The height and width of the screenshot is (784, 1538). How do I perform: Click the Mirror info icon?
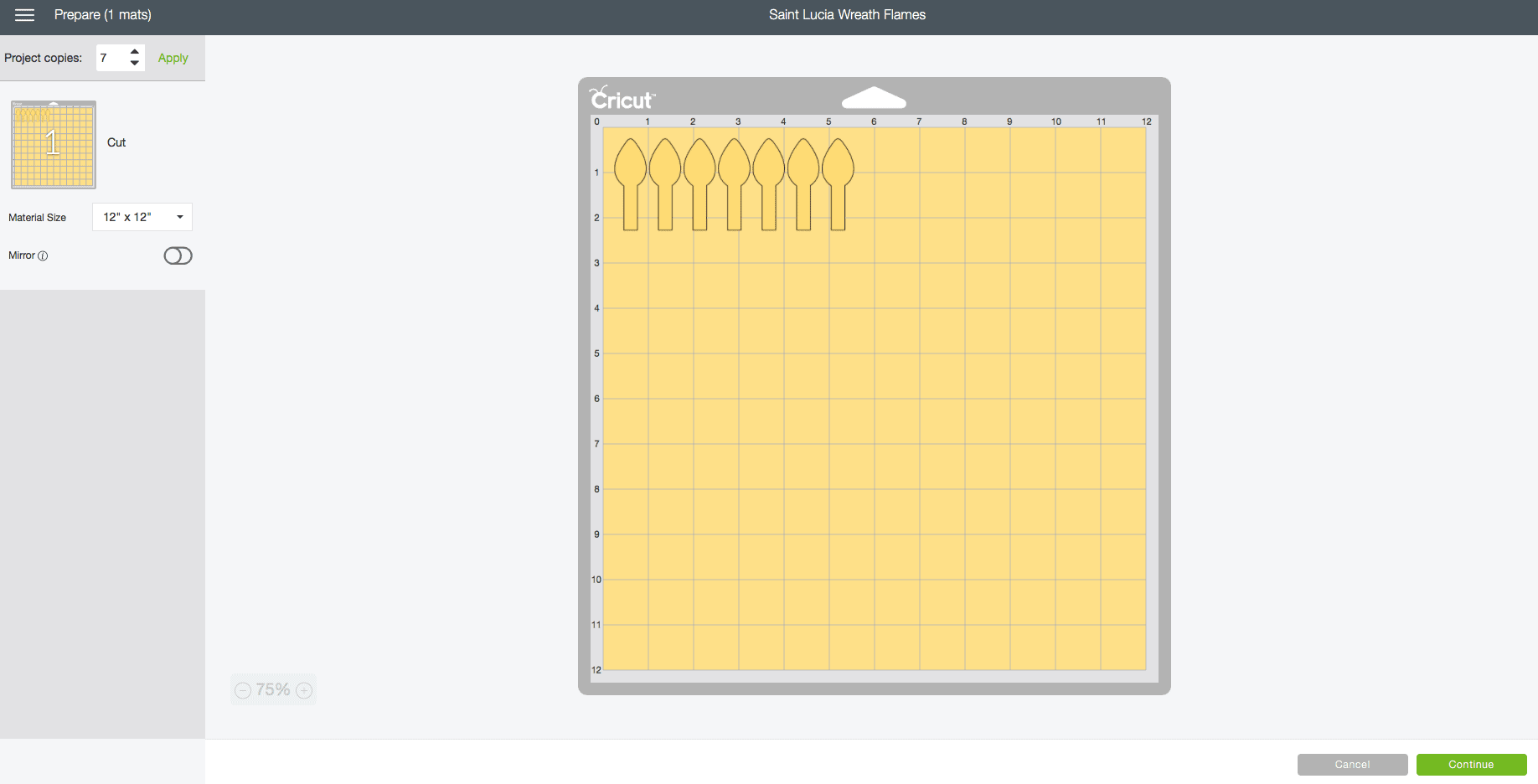click(x=43, y=256)
